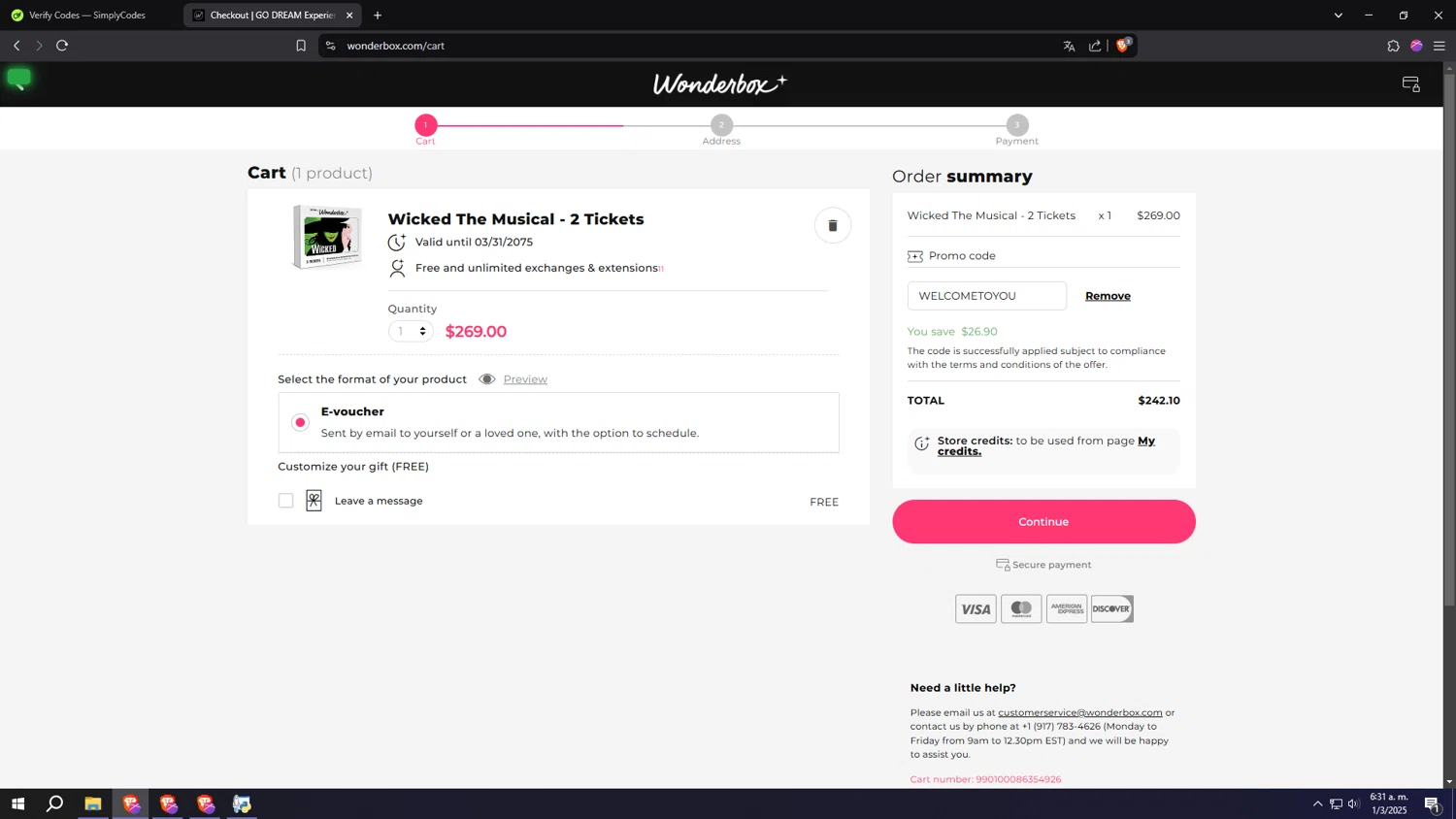Click the Cart number text
This screenshot has width=1456, height=819.
click(985, 779)
